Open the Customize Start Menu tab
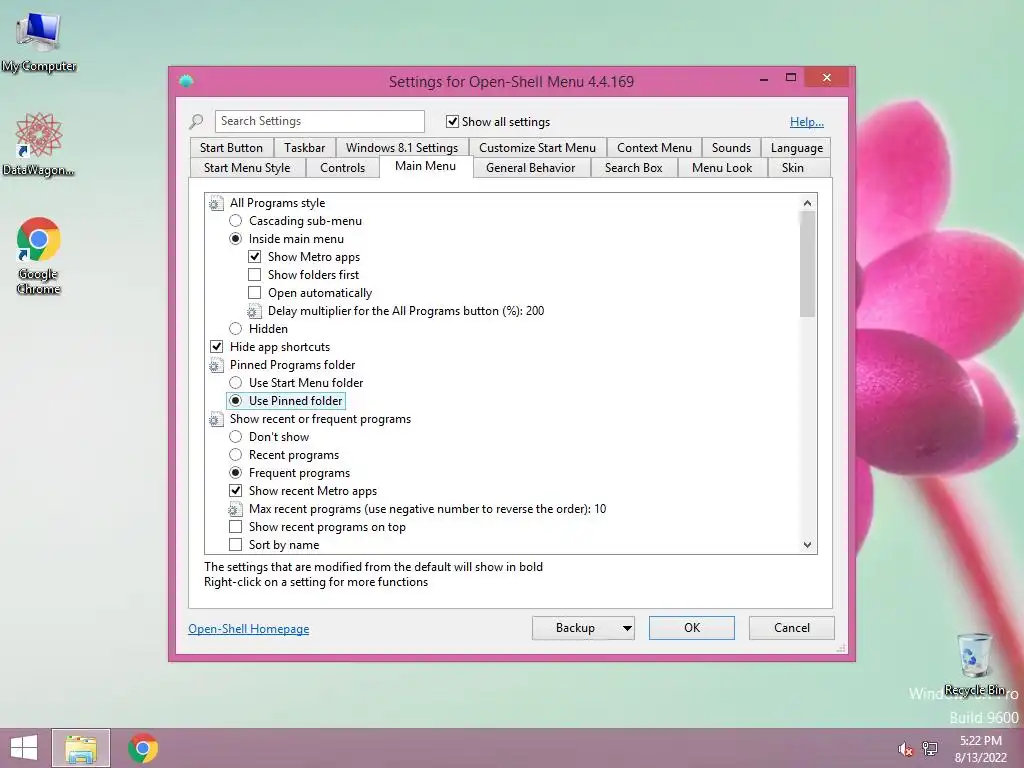The height and width of the screenshot is (768, 1024). point(537,148)
